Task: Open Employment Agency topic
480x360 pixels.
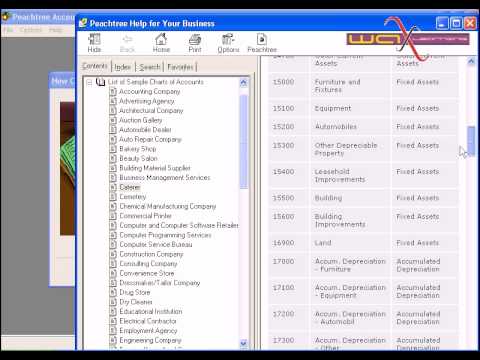Action: pyautogui.click(x=148, y=331)
